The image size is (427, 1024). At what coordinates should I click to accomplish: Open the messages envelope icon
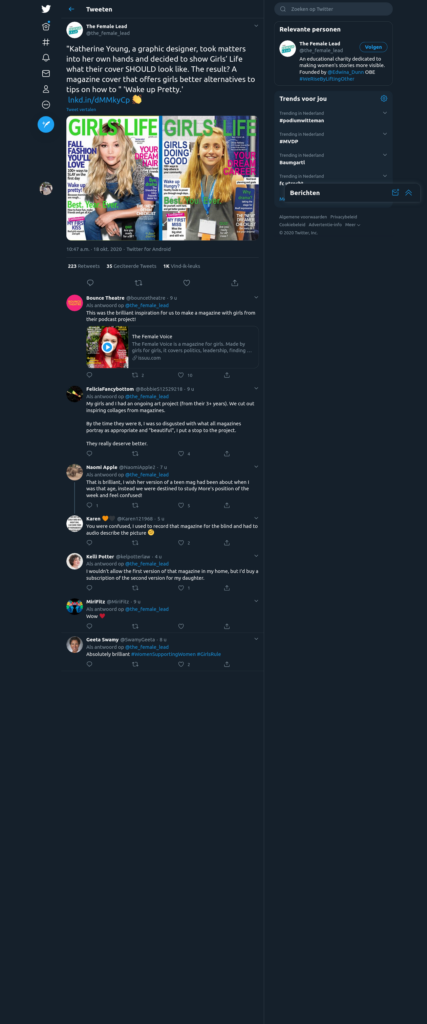46,73
